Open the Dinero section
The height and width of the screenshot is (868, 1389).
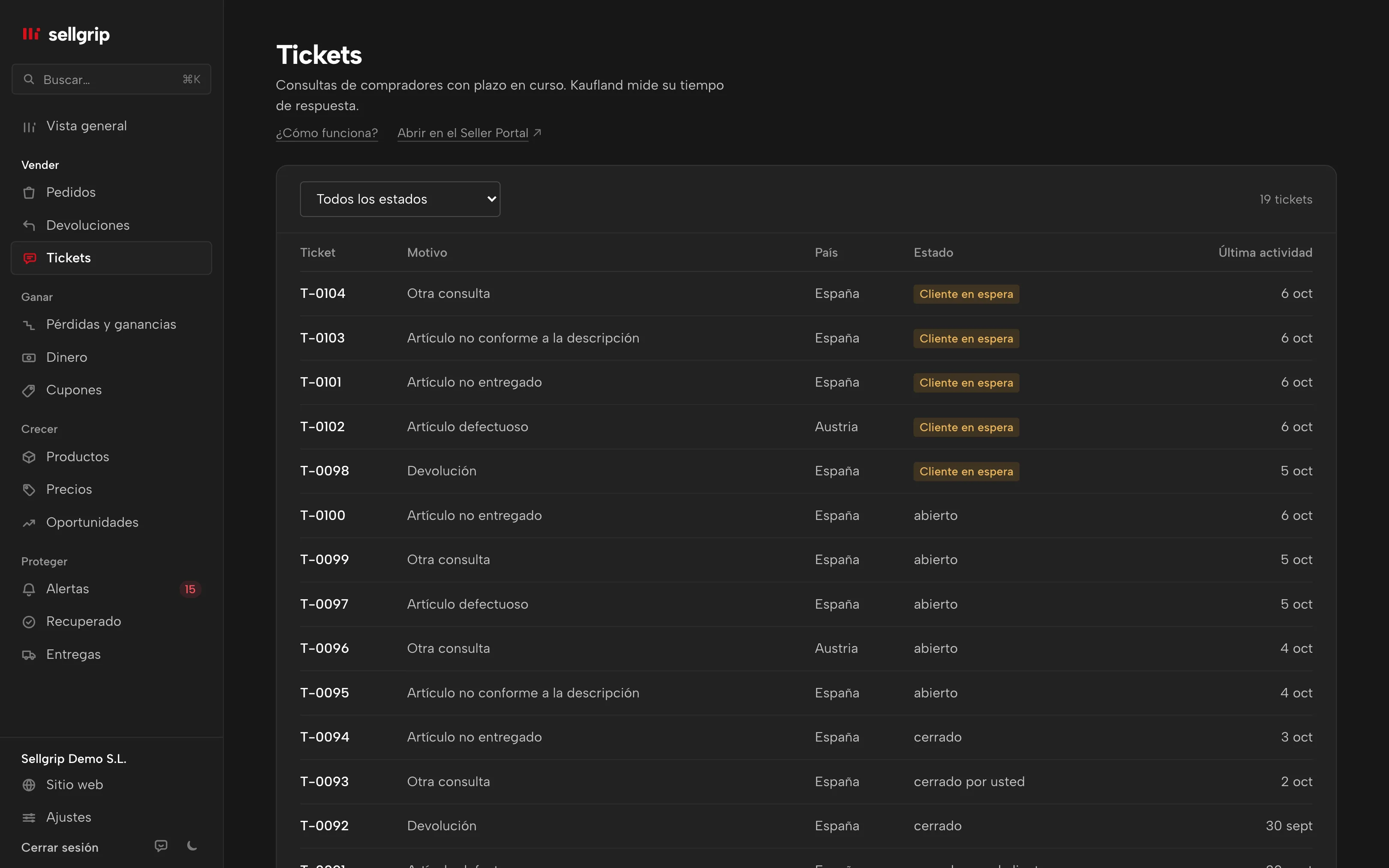coord(111,357)
